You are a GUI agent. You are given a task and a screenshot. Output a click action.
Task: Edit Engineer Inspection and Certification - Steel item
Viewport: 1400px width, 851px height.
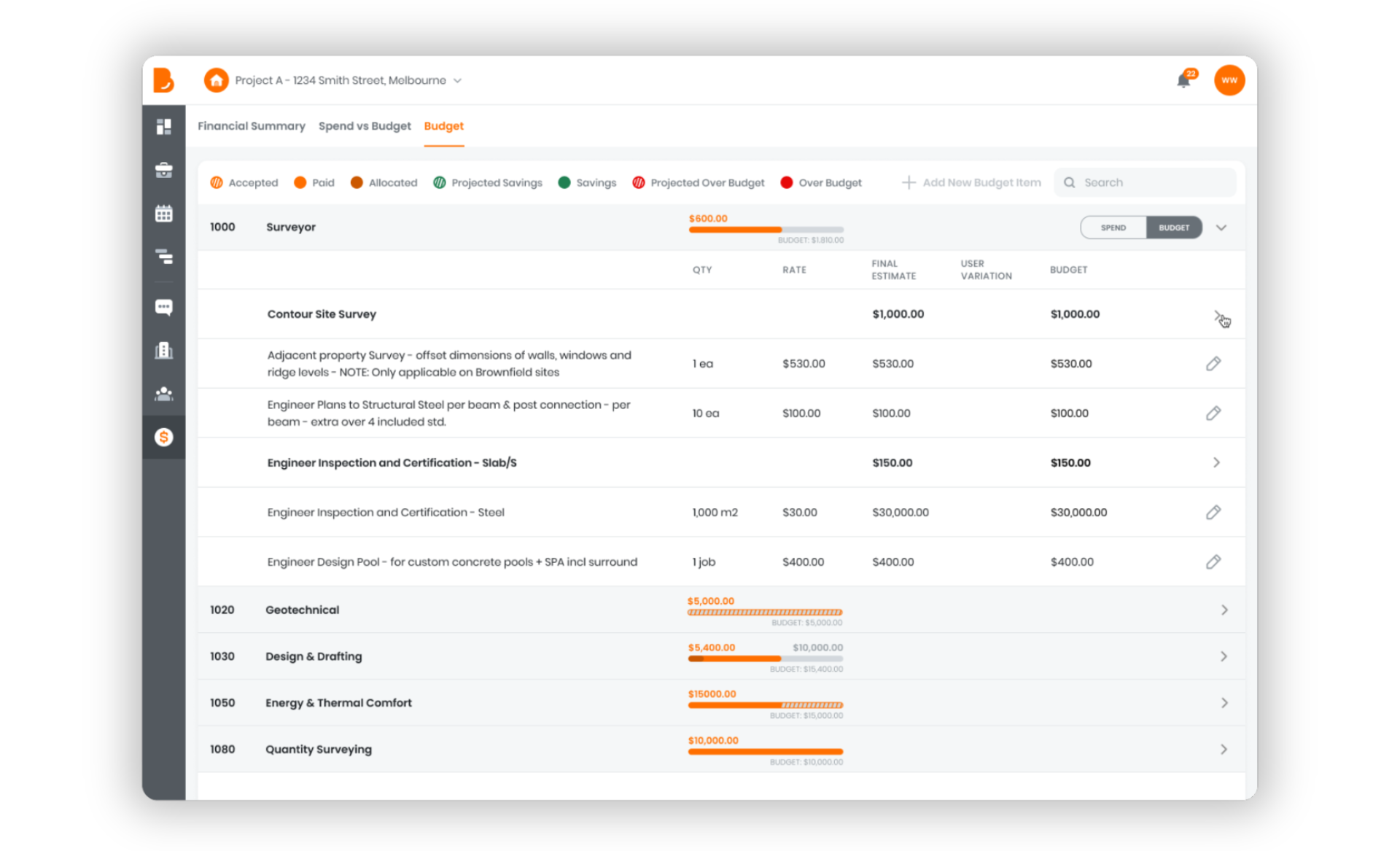tap(1213, 512)
